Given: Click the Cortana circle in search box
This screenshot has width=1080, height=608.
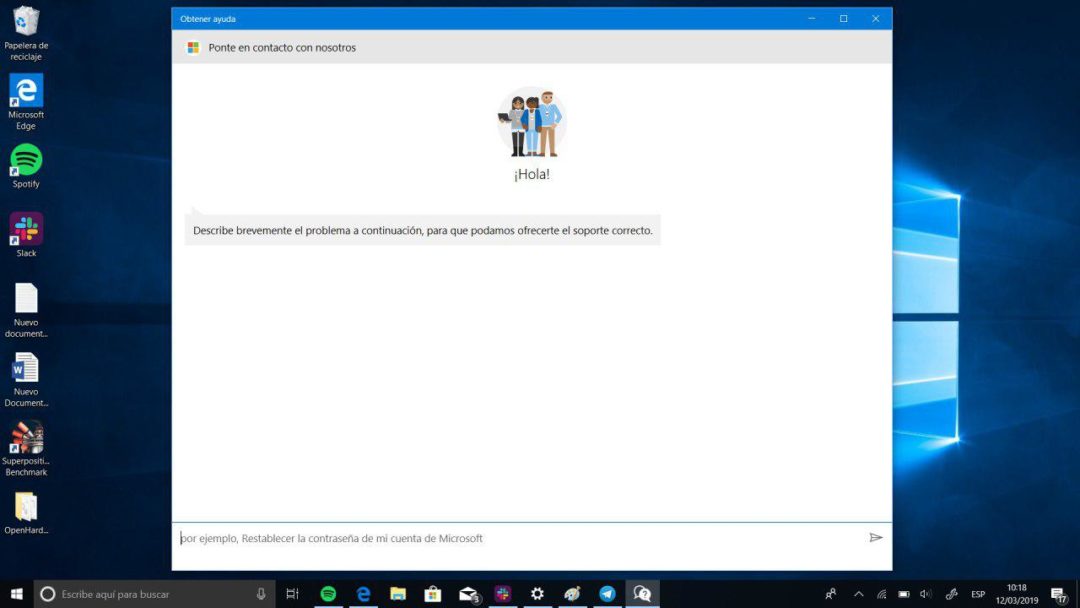Looking at the screenshot, I should [x=48, y=594].
